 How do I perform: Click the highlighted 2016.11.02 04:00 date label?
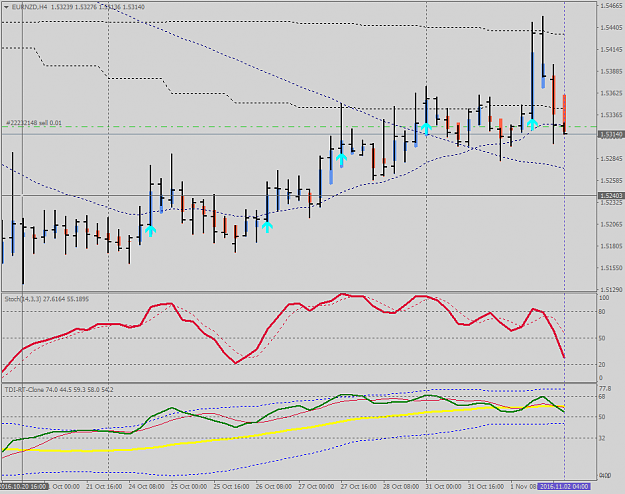(563, 486)
